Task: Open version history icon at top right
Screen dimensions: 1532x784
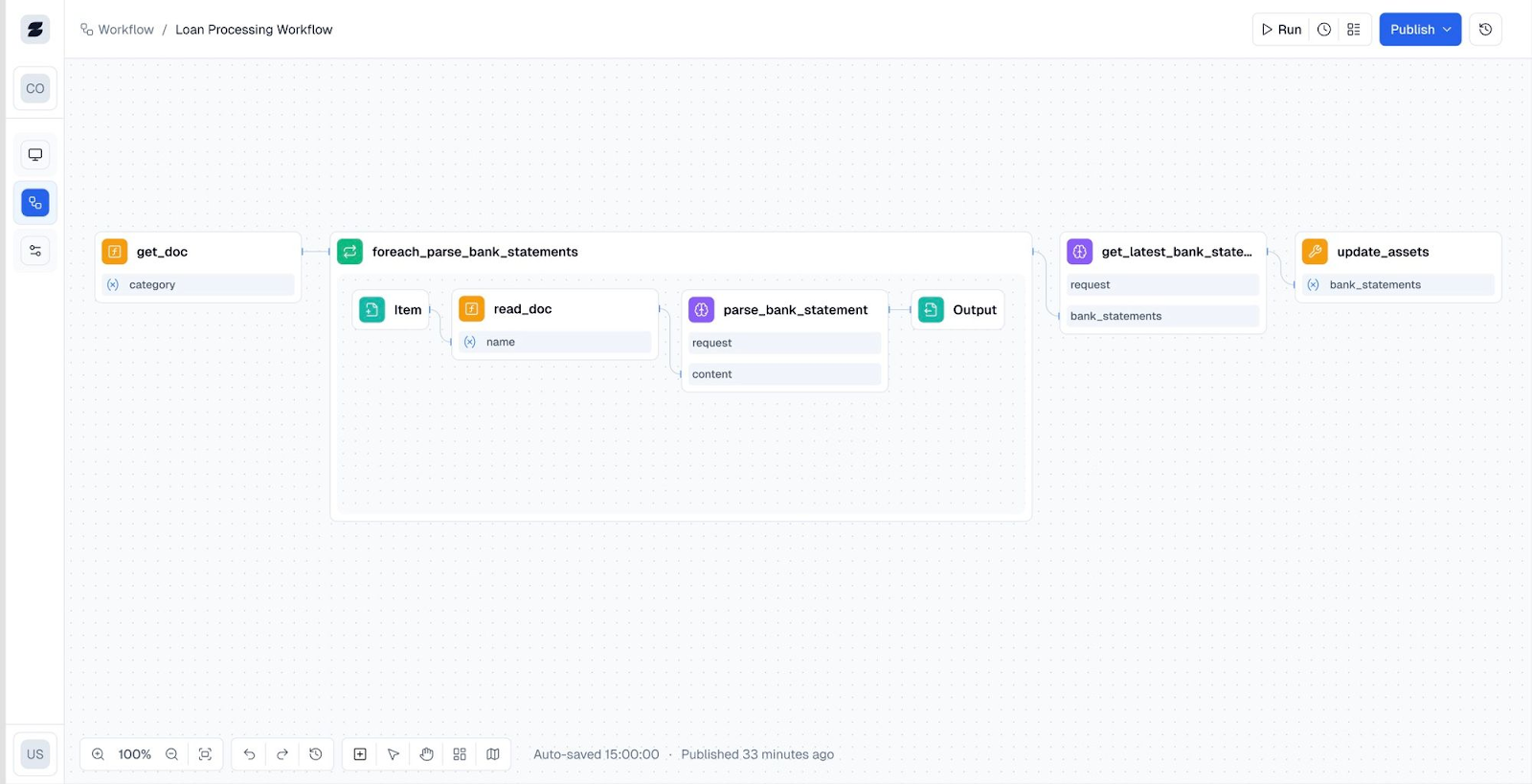Action: click(1485, 30)
